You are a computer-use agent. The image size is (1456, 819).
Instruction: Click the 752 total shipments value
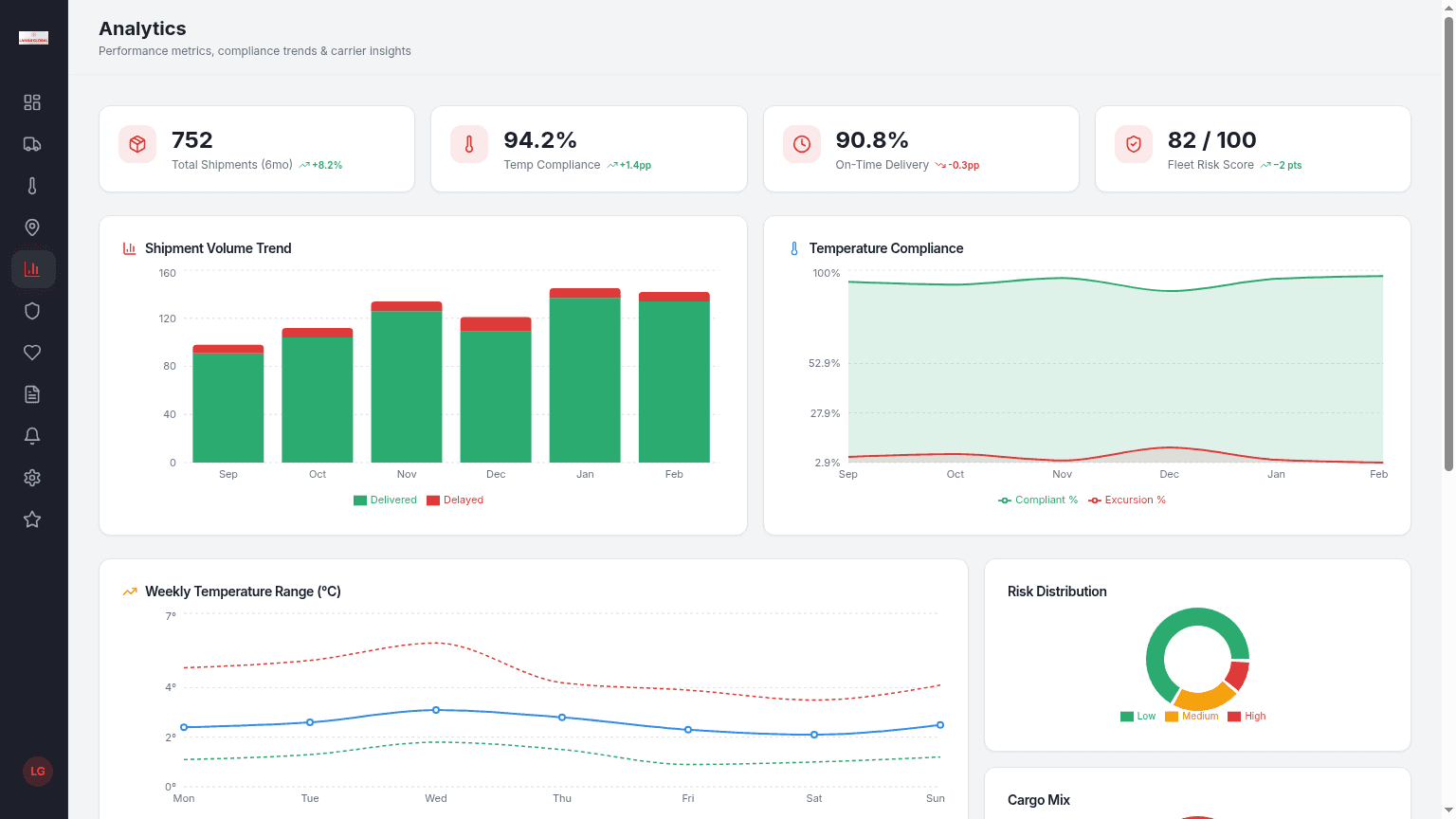192,140
